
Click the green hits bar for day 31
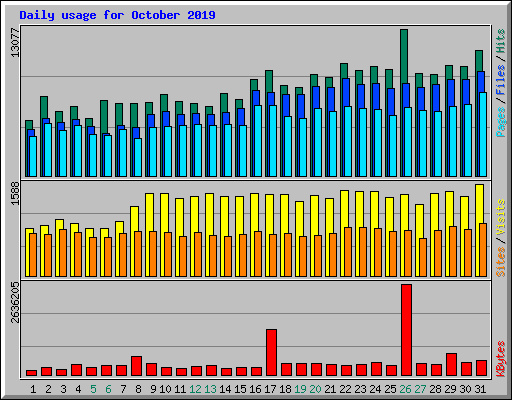coord(479,61)
